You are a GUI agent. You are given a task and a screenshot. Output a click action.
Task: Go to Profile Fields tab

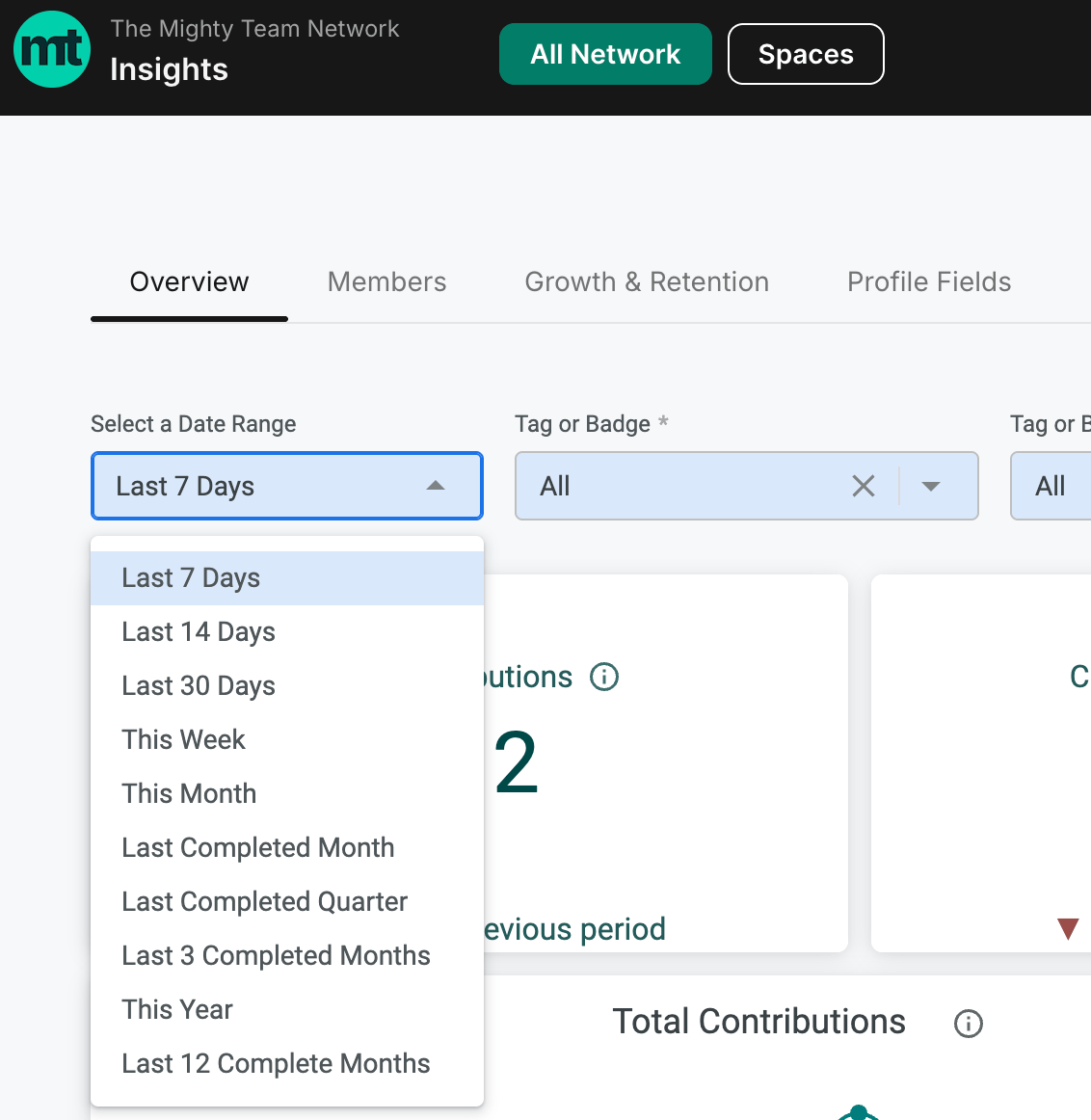[x=929, y=282]
